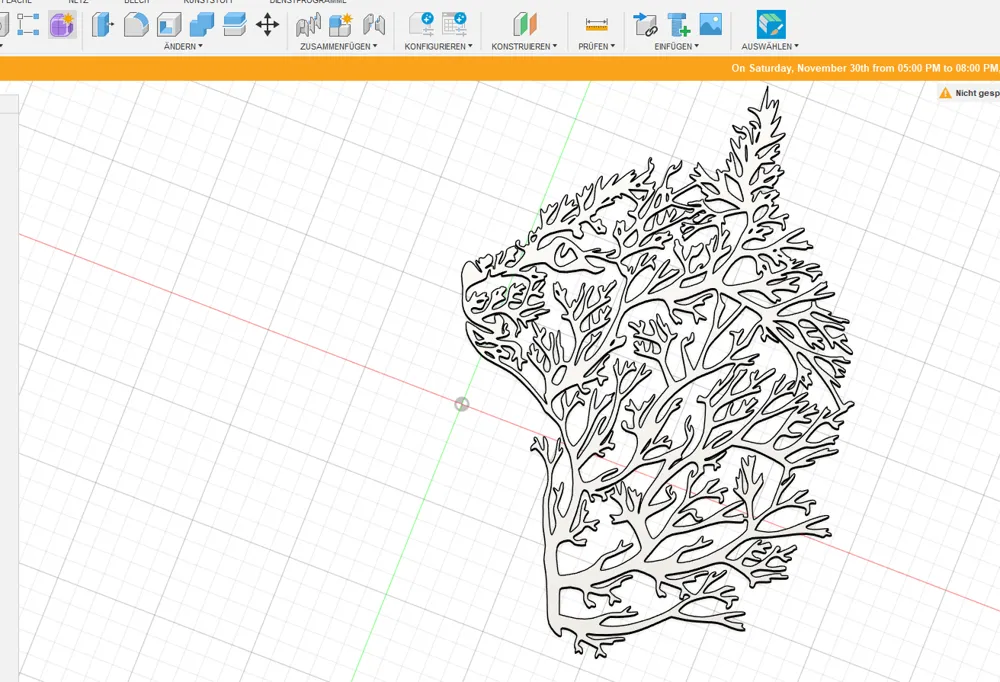
Task: Select the Split Body tool in Ändern
Action: coord(235,25)
